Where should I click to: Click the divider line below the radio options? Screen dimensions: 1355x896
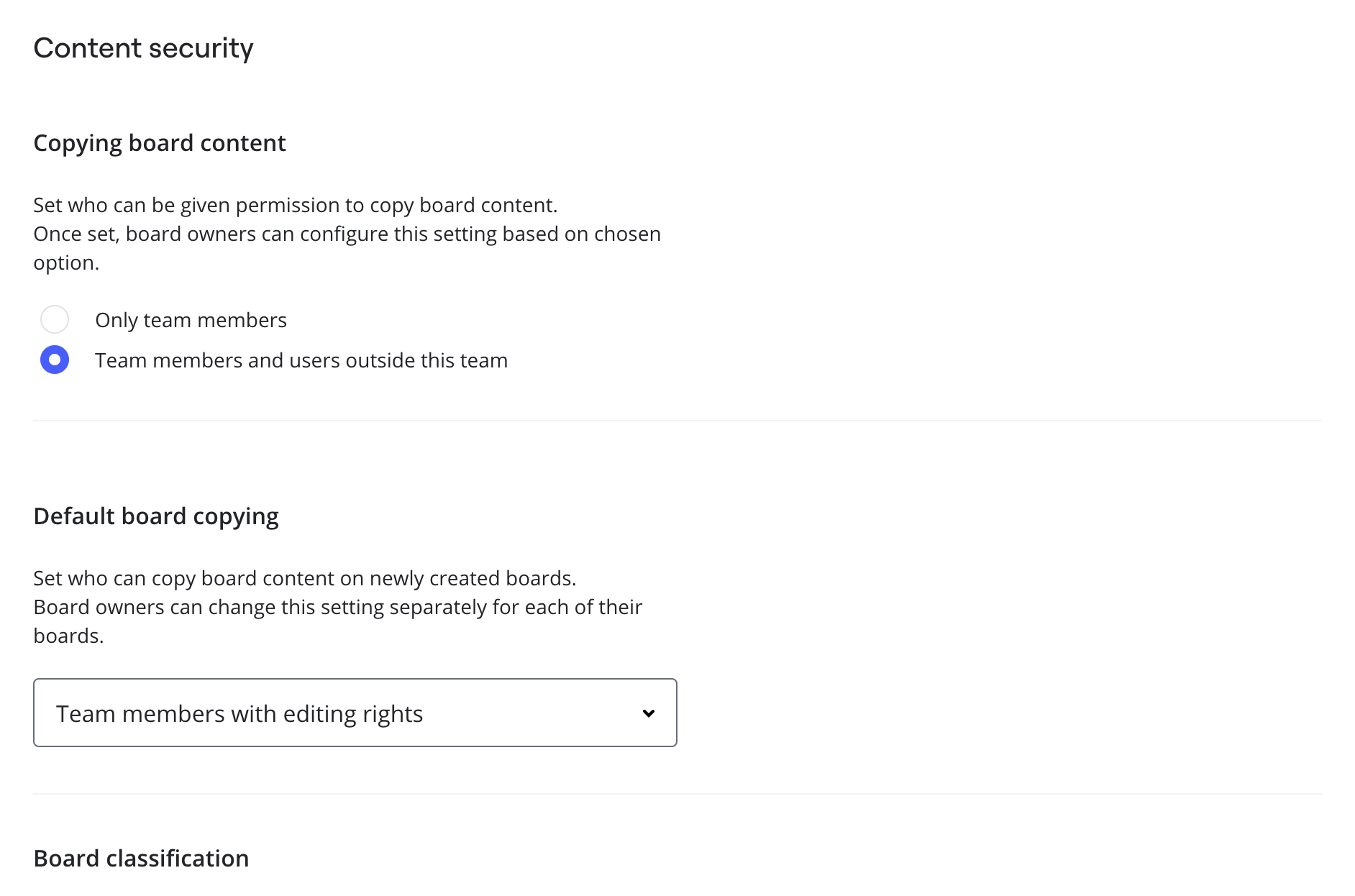point(676,421)
